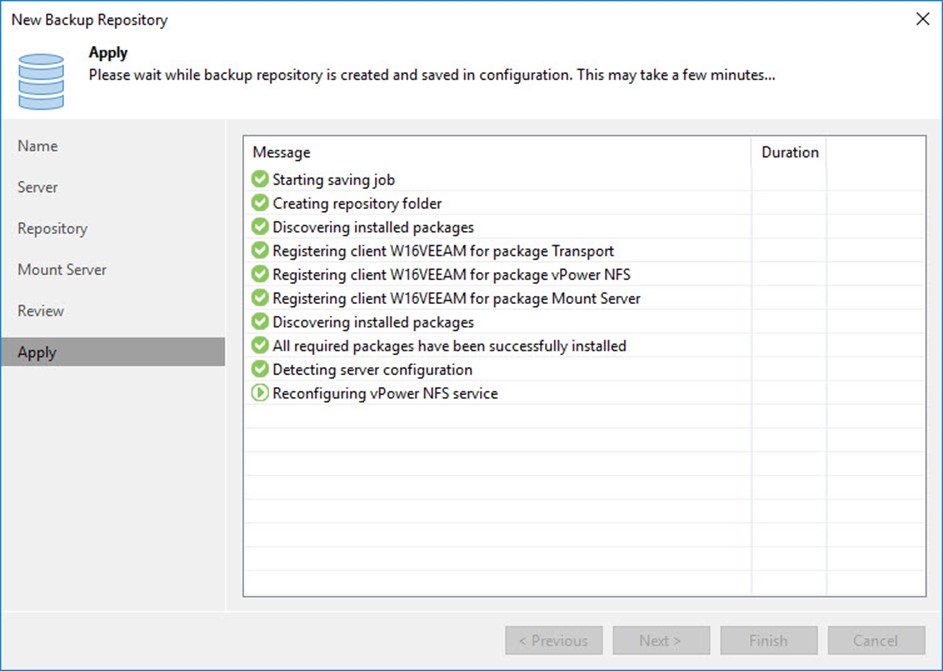The width and height of the screenshot is (943, 671).
Task: Click check icon beside Detecting server configuration
Action: click(x=260, y=370)
